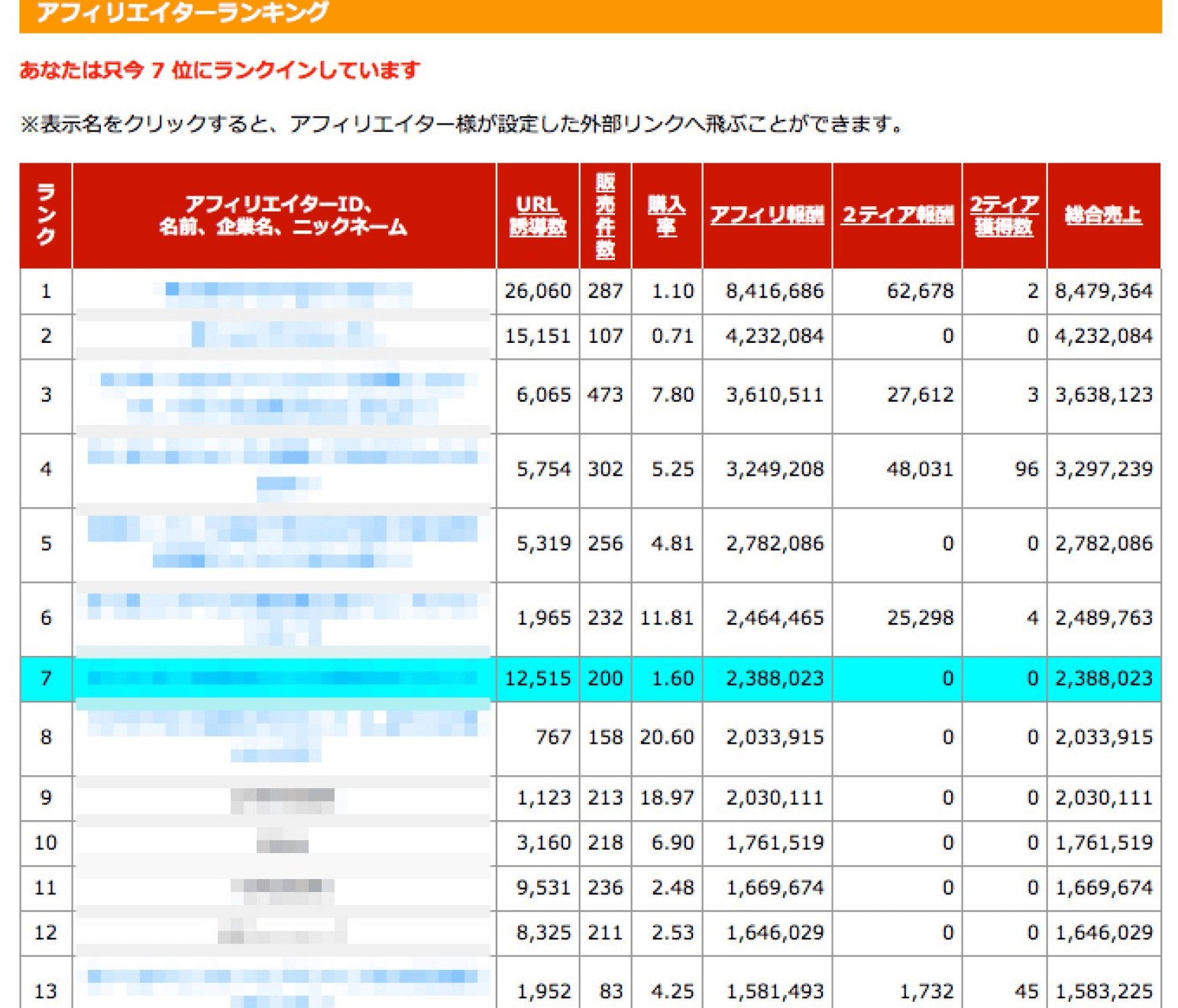Sort by 販売件数 column header
The width and height of the screenshot is (1178, 1008).
tap(605, 215)
